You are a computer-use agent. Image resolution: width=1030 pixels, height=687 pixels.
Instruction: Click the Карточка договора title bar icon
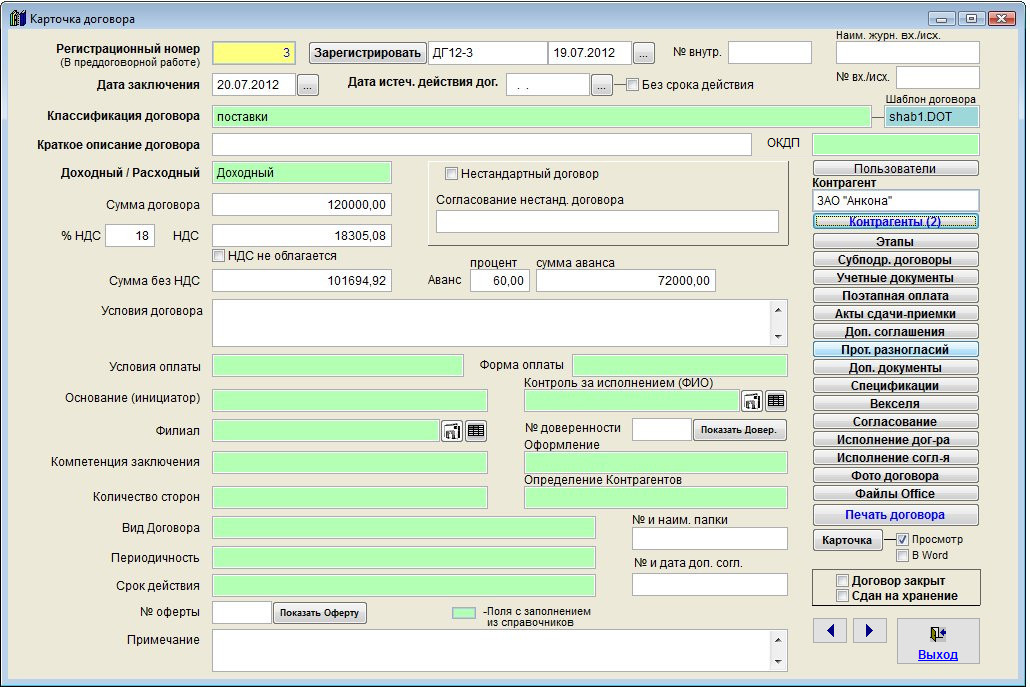pyautogui.click(x=17, y=18)
